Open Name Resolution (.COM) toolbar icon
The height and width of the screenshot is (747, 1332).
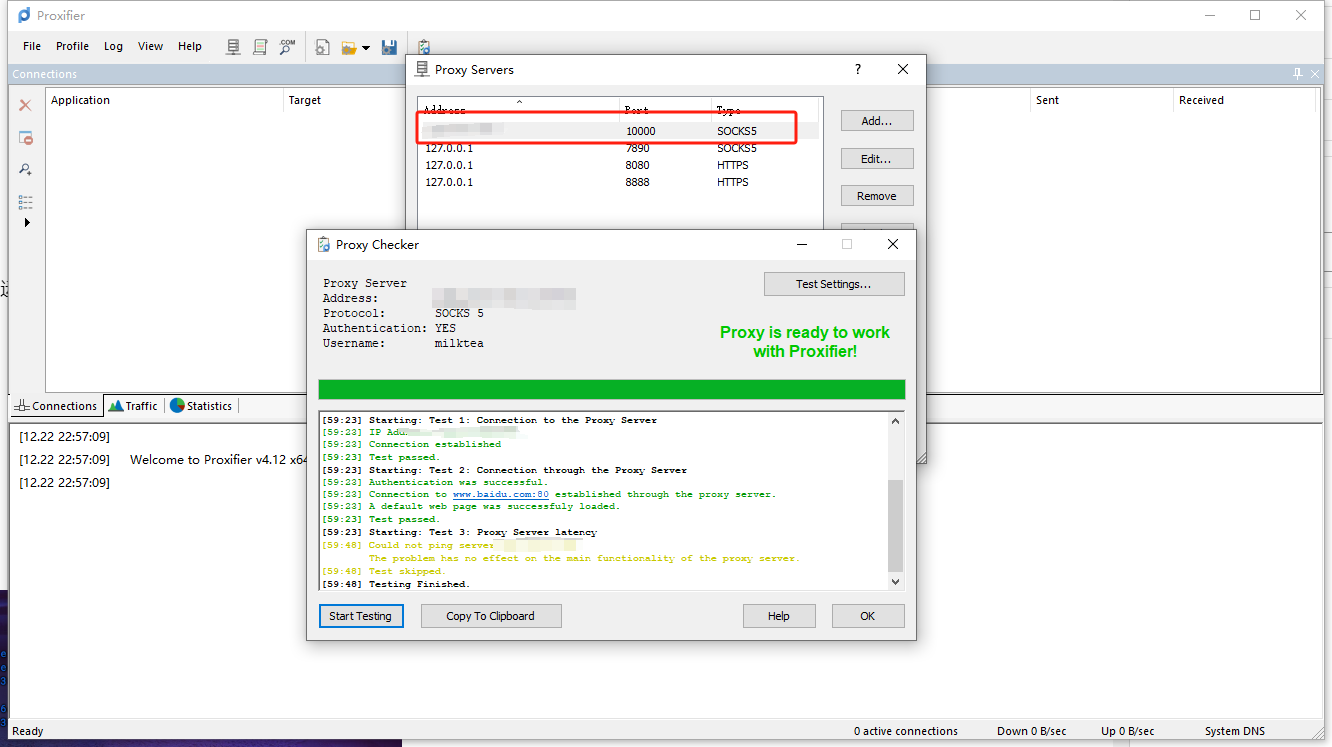click(x=287, y=47)
